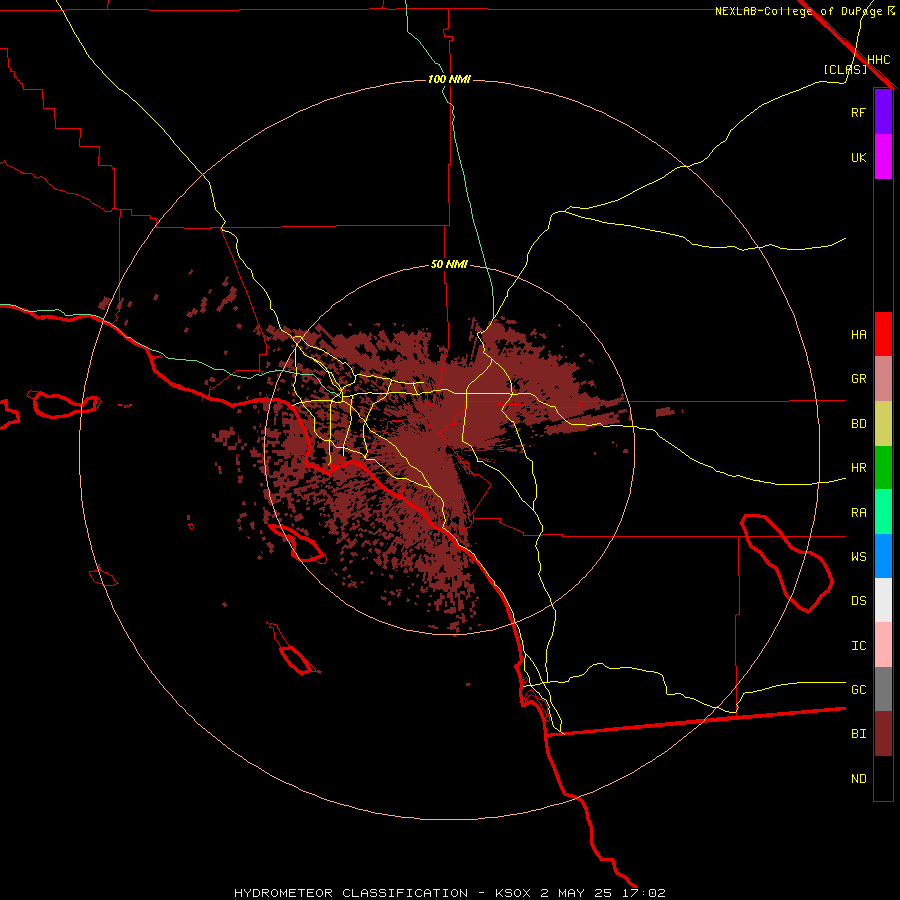
Task: Click the UK legend label
Action: [859, 157]
